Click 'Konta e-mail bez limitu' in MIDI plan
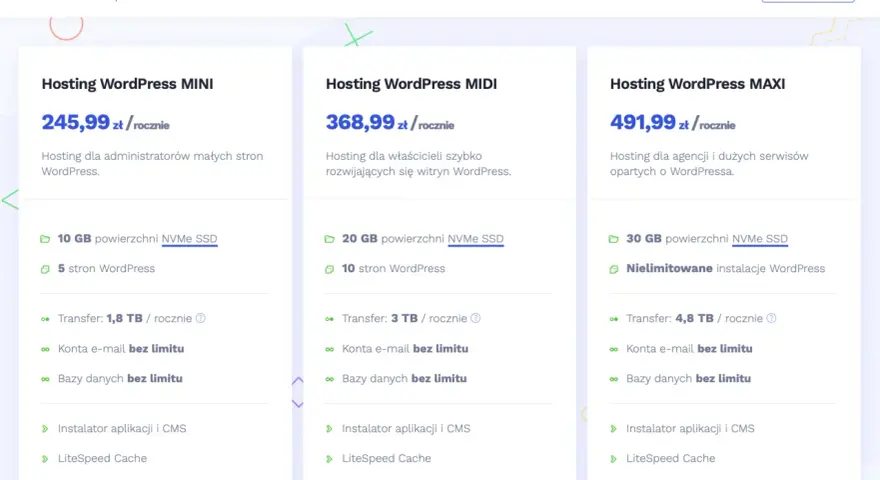The image size is (880, 480). 405,349
